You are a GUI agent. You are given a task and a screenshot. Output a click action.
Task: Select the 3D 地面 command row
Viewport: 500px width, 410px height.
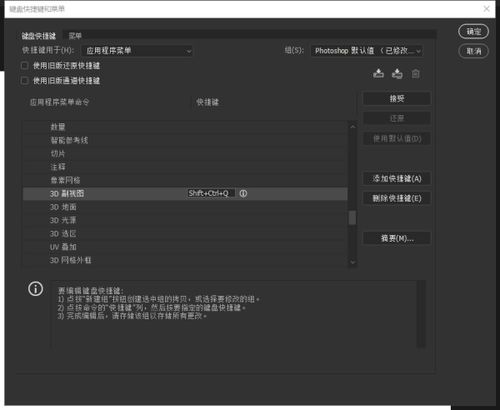[x=185, y=207]
